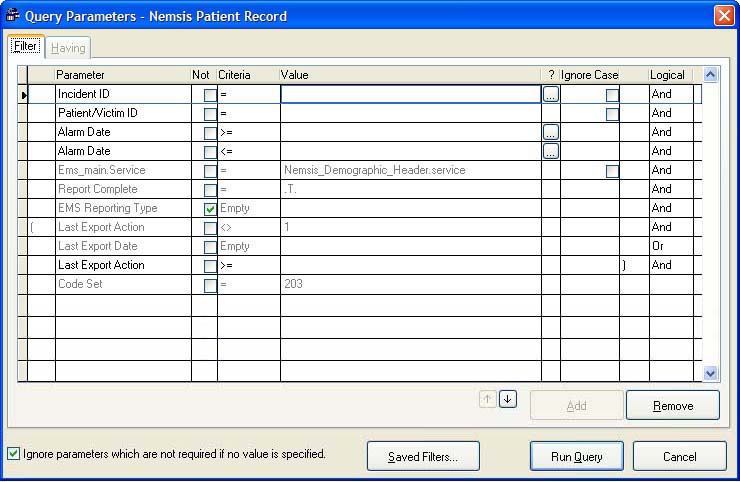
Task: Open the Criteria cell for Incident ID
Action: [249, 94]
